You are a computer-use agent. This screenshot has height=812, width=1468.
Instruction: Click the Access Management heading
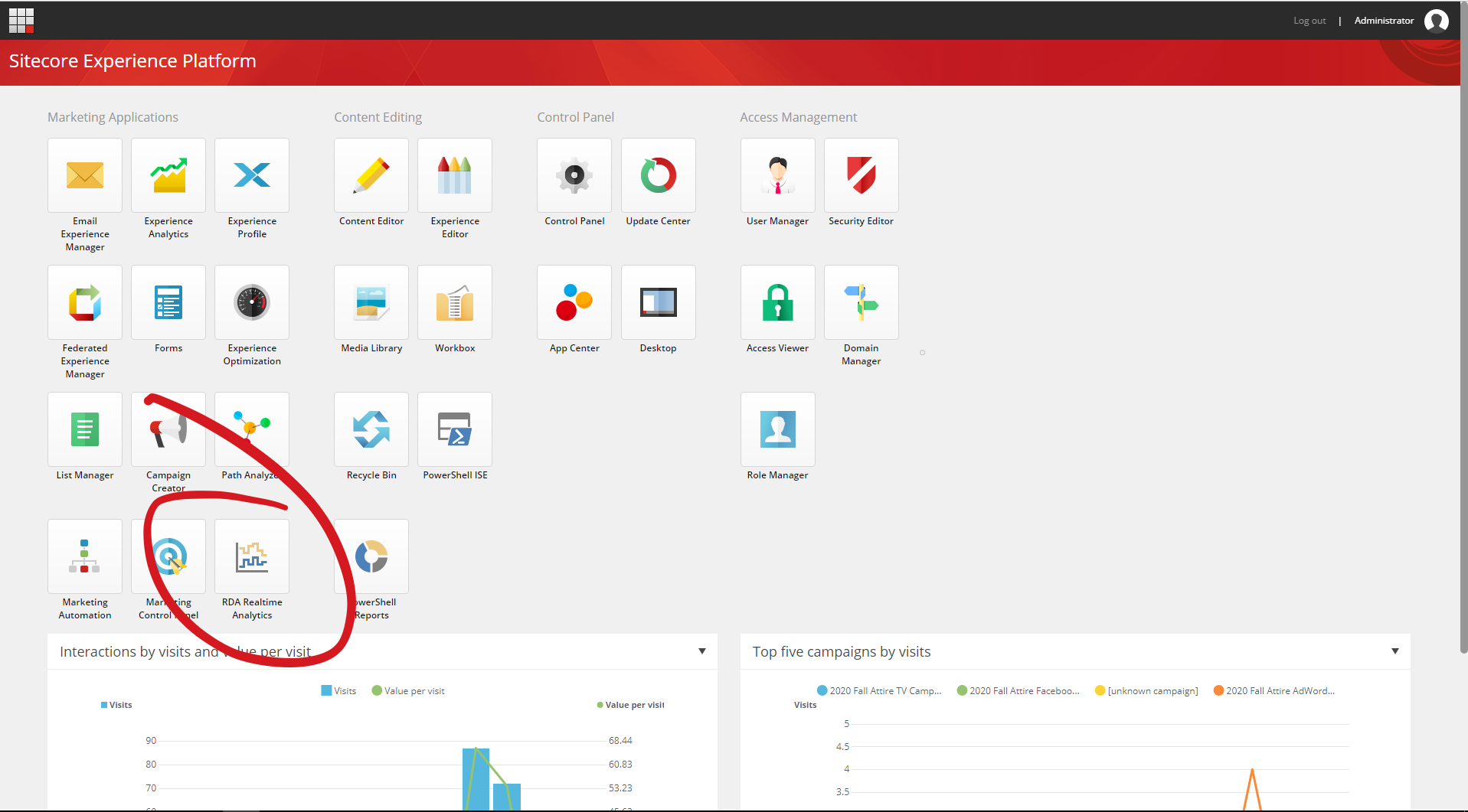tap(798, 117)
